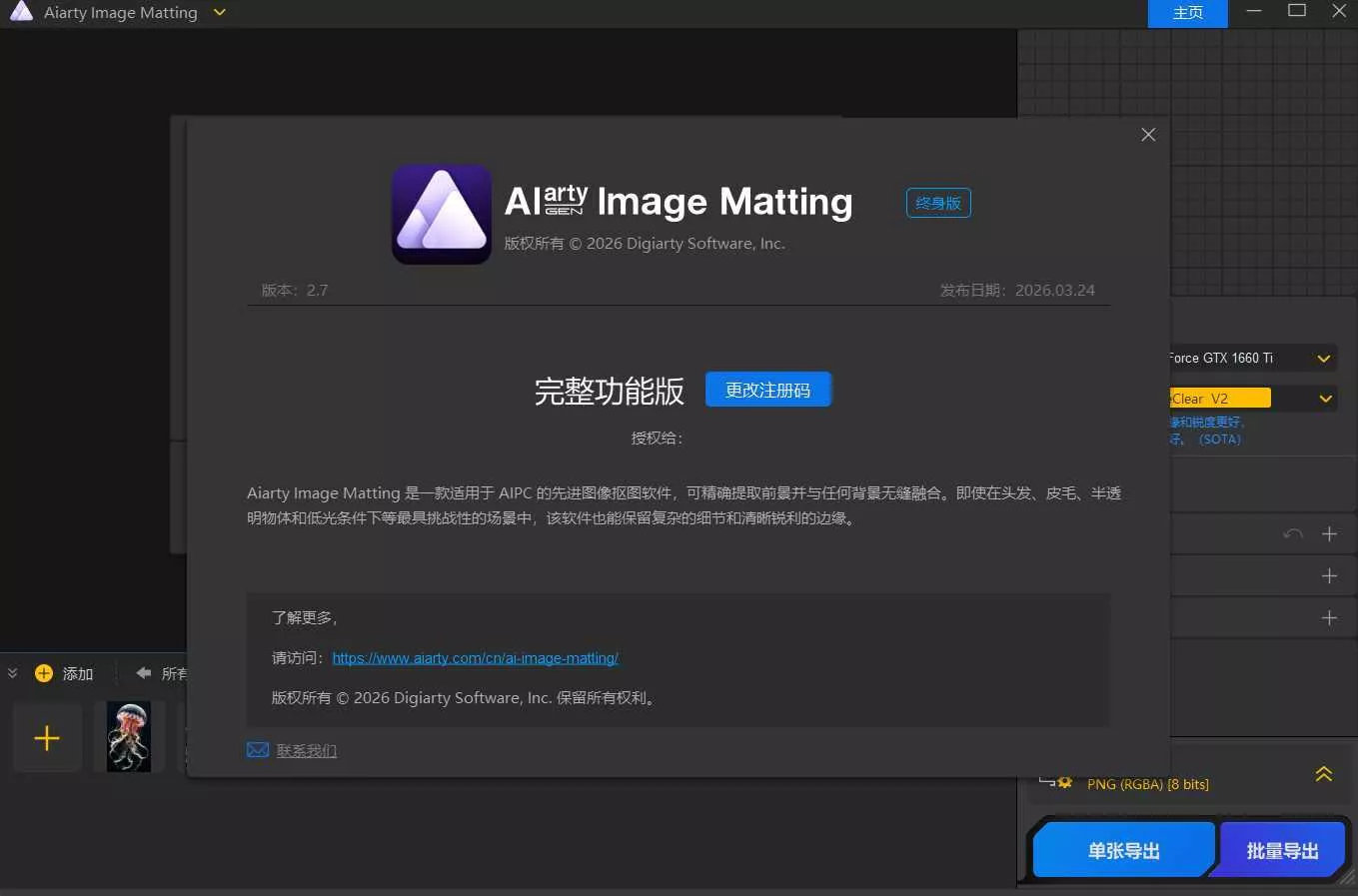Viewport: 1358px width, 896px height.
Task: Open the aiarty.com ai-image-matting link
Action: [475, 657]
